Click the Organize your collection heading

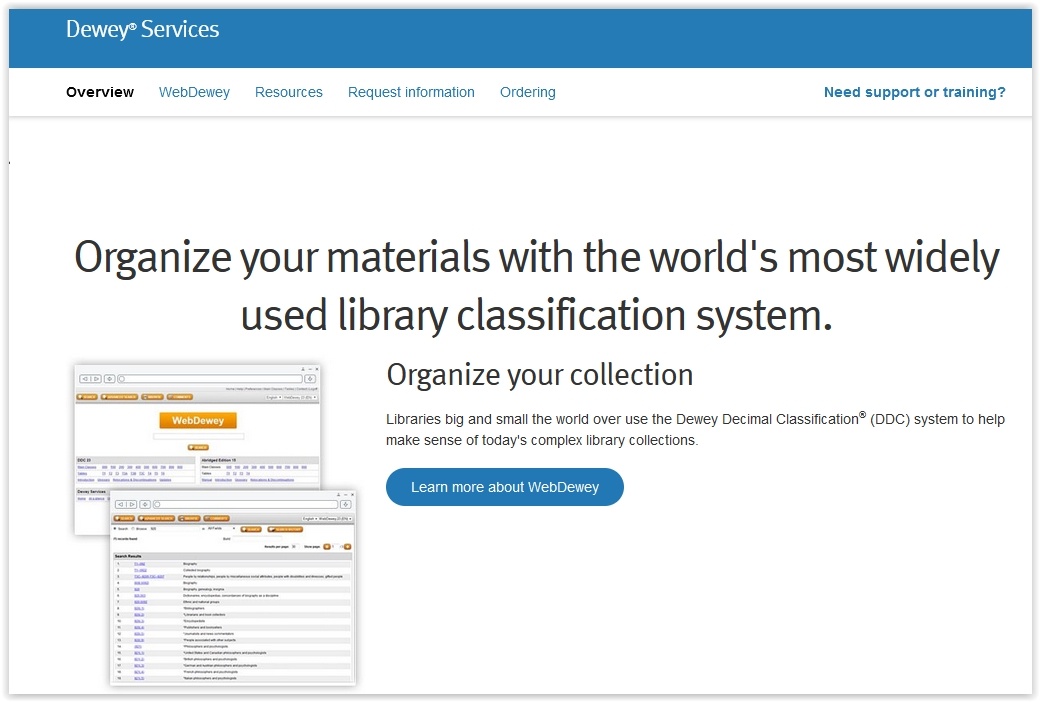click(x=539, y=375)
